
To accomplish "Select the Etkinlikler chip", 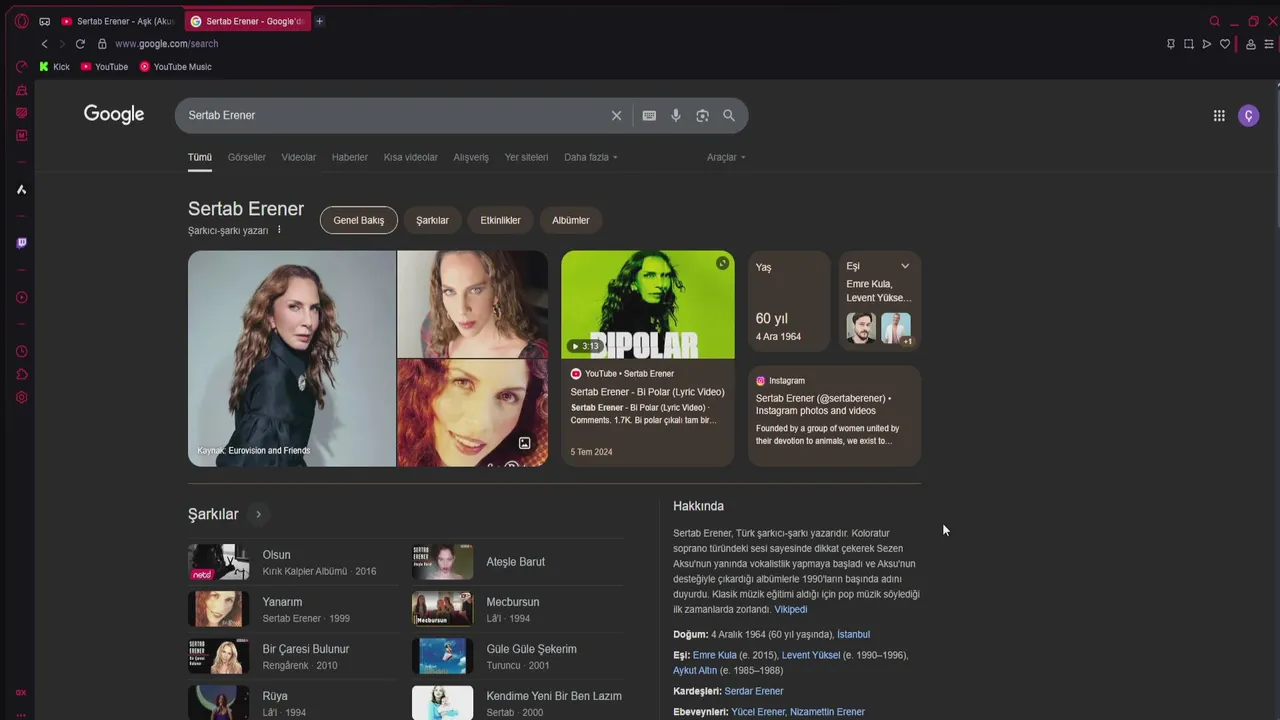I will 500,220.
